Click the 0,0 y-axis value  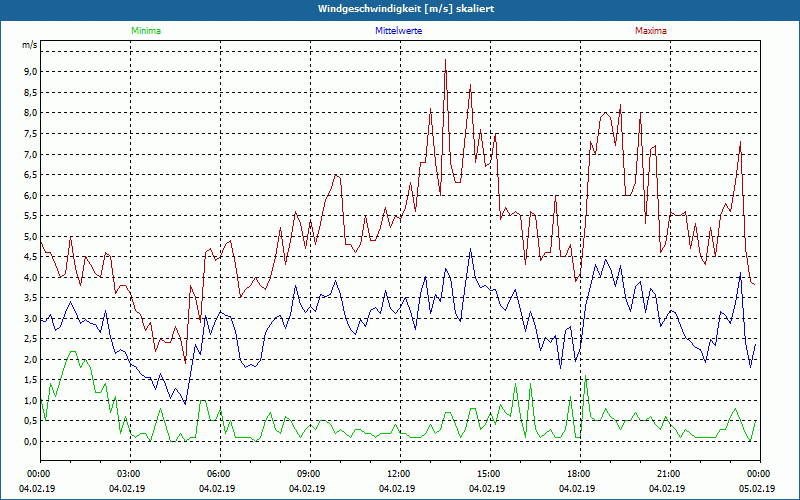coord(31,441)
